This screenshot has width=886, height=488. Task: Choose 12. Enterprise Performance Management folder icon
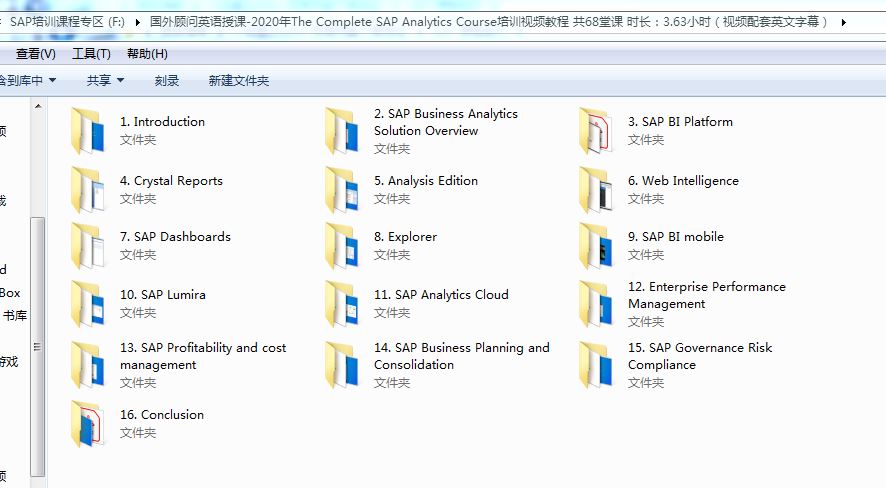[596, 304]
